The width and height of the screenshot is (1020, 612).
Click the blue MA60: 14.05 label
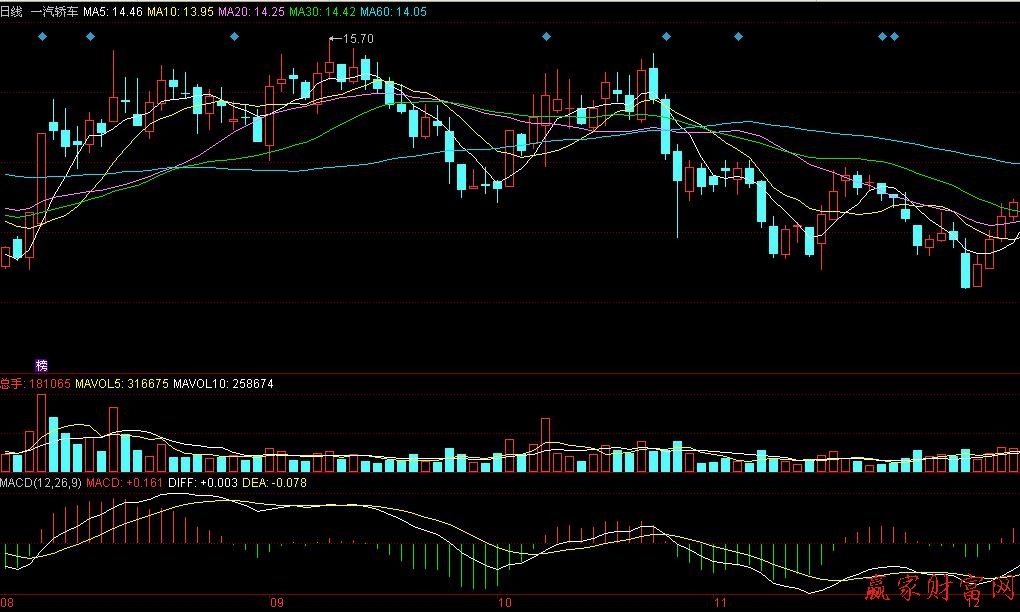tap(393, 12)
